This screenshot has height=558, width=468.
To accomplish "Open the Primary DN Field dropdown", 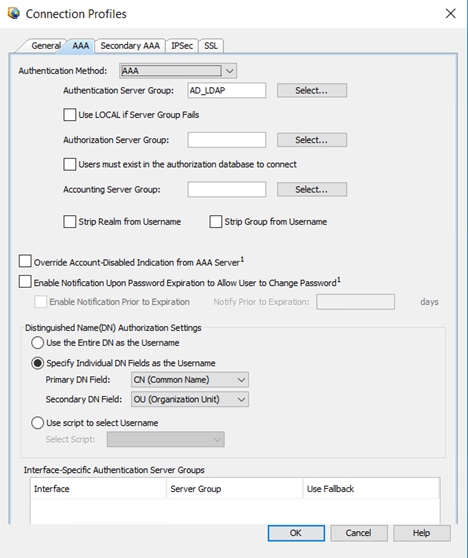I will coord(190,380).
